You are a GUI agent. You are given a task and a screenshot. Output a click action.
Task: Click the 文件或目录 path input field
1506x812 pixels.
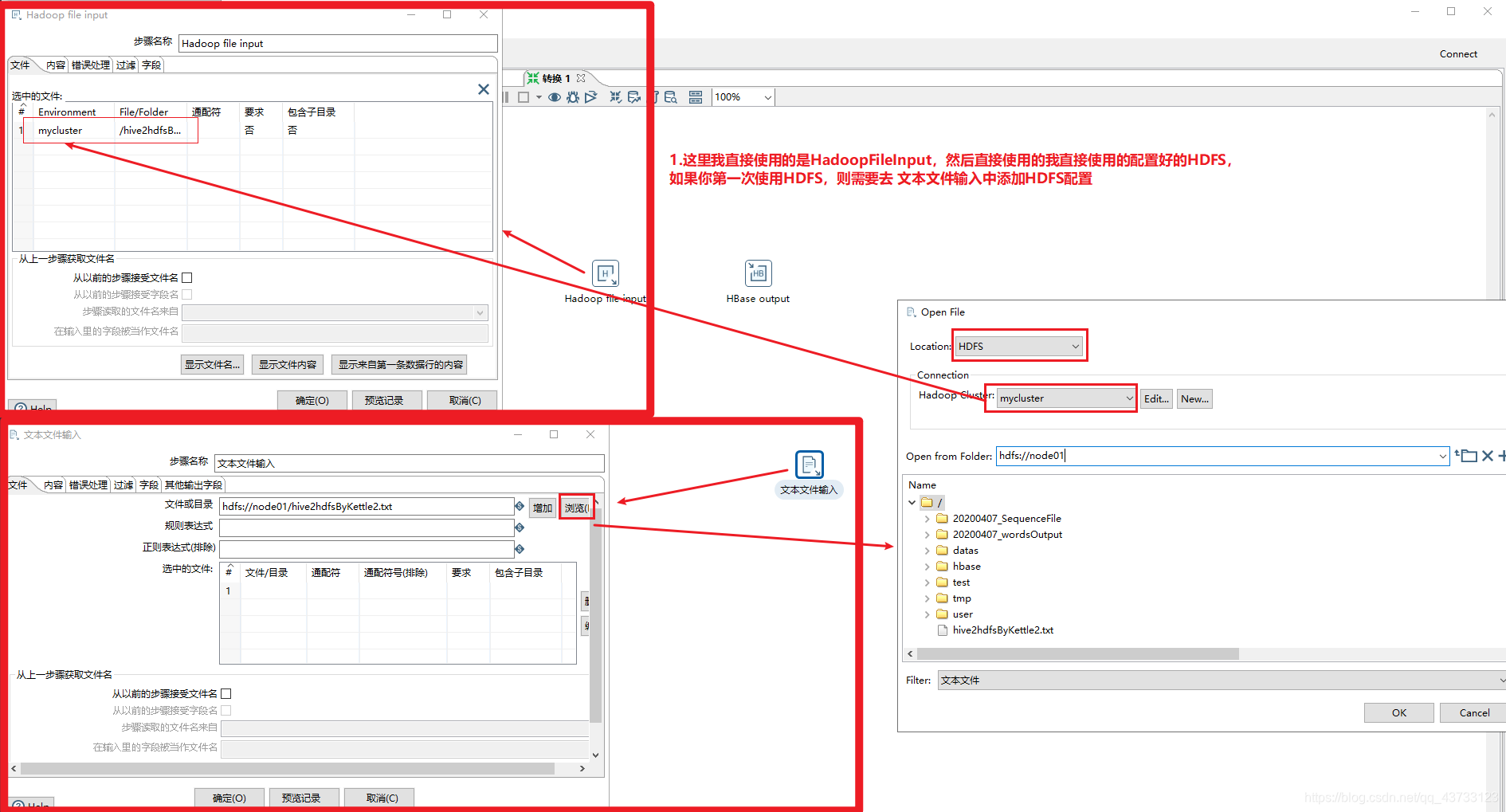367,507
